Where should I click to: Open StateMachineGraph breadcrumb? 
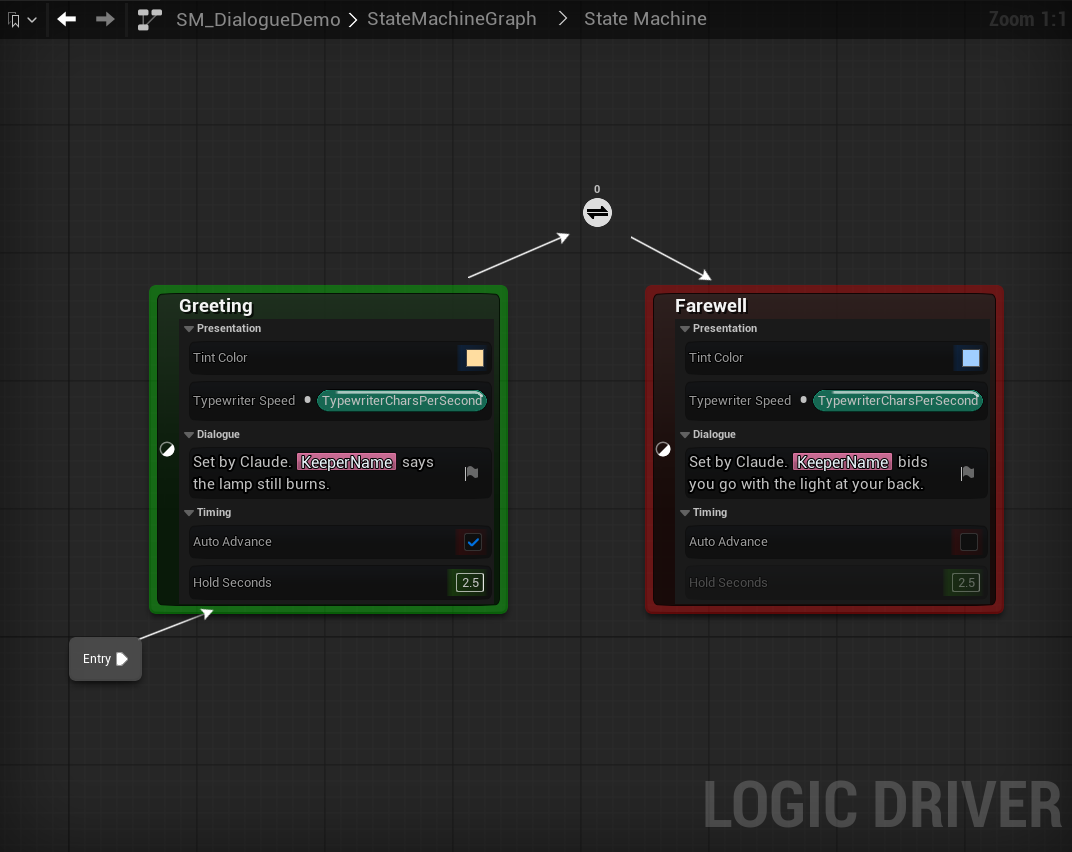click(452, 18)
